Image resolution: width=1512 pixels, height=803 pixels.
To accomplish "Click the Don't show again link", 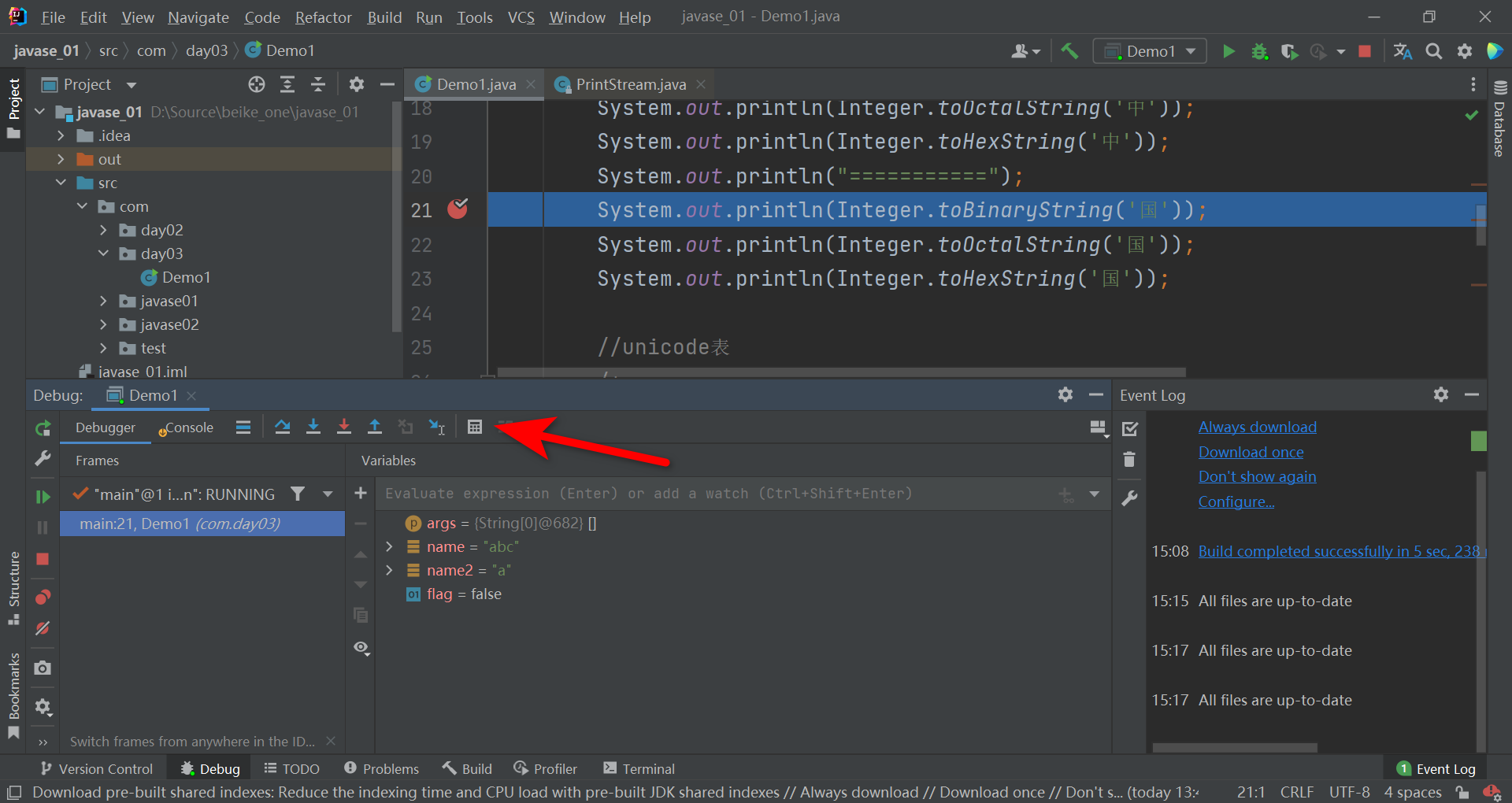I will pos(1257,476).
